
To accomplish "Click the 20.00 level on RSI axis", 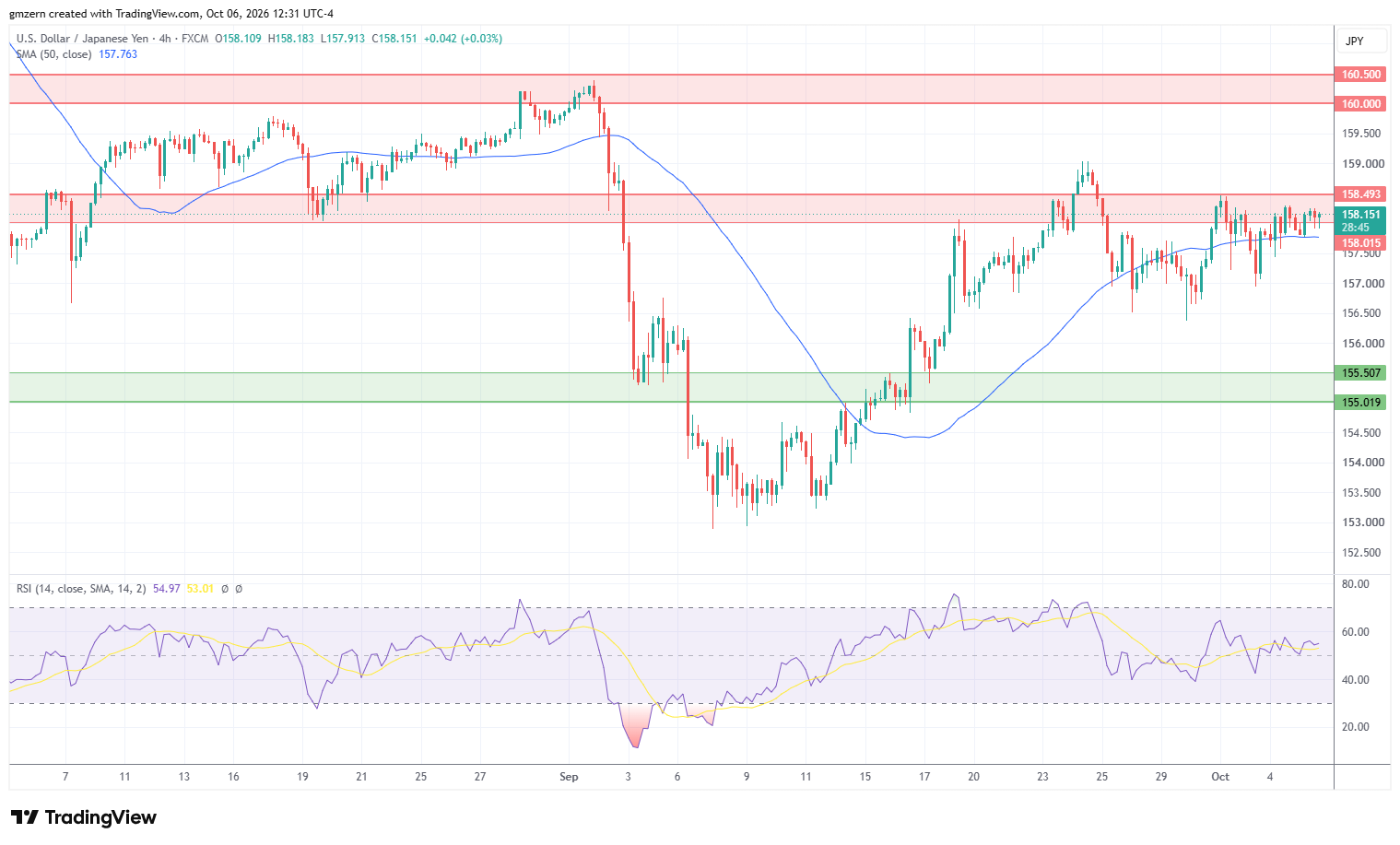I will [1355, 727].
